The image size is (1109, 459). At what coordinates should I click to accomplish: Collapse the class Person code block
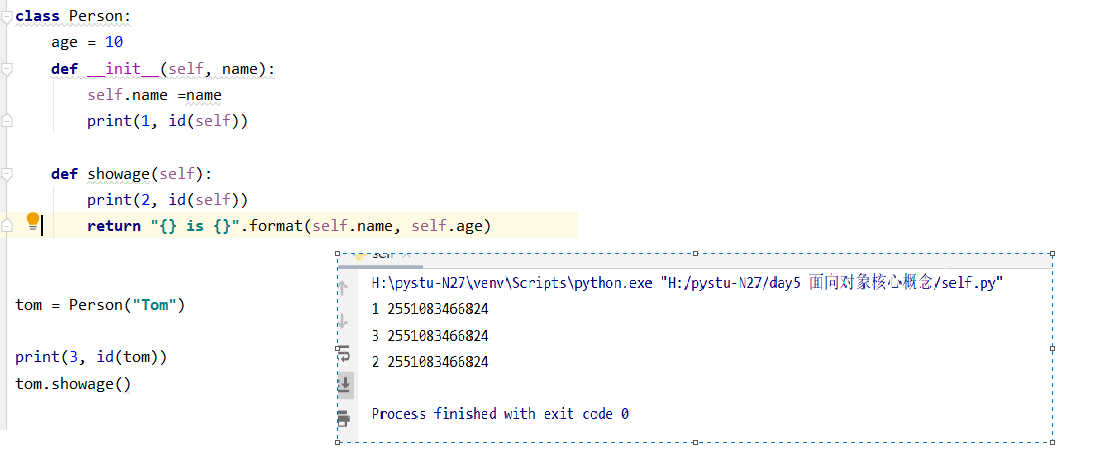pos(7,17)
